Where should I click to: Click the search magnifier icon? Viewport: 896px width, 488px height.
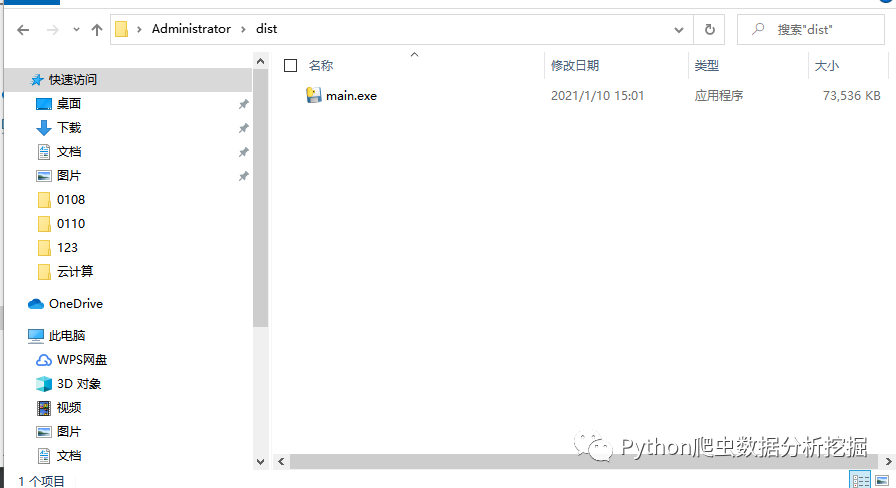758,29
